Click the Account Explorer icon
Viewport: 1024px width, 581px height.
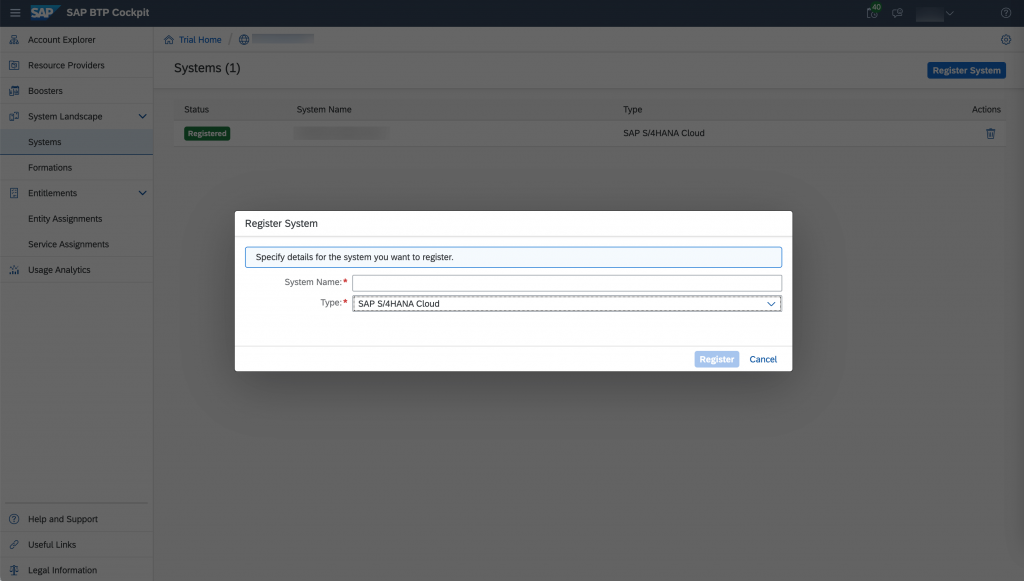14,40
